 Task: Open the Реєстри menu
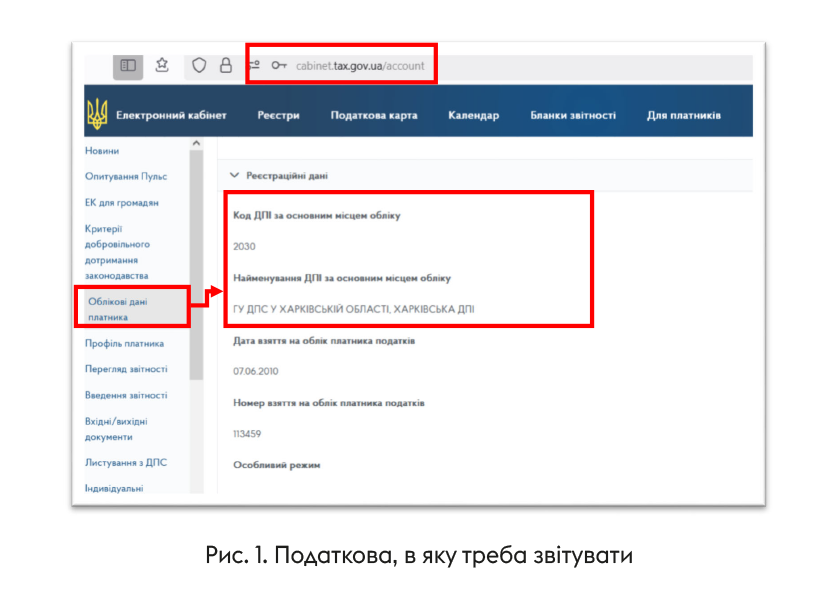point(278,115)
